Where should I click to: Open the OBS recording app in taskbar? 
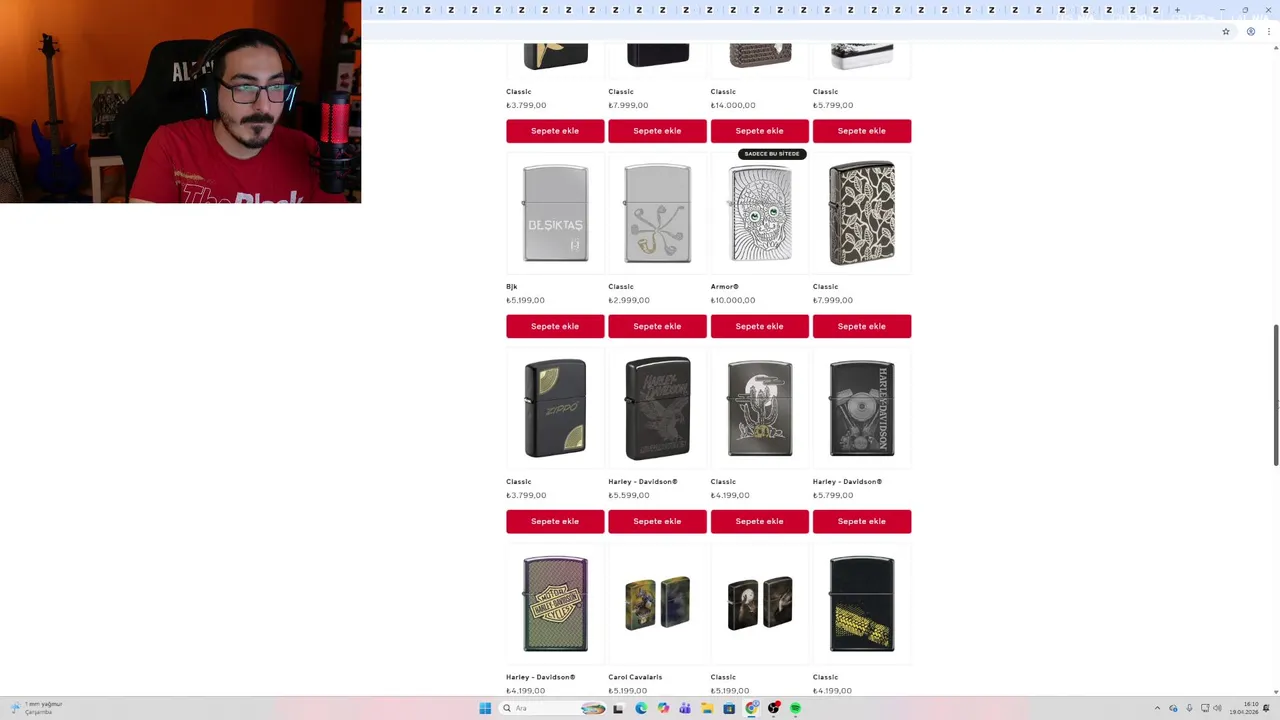pyautogui.click(x=773, y=708)
